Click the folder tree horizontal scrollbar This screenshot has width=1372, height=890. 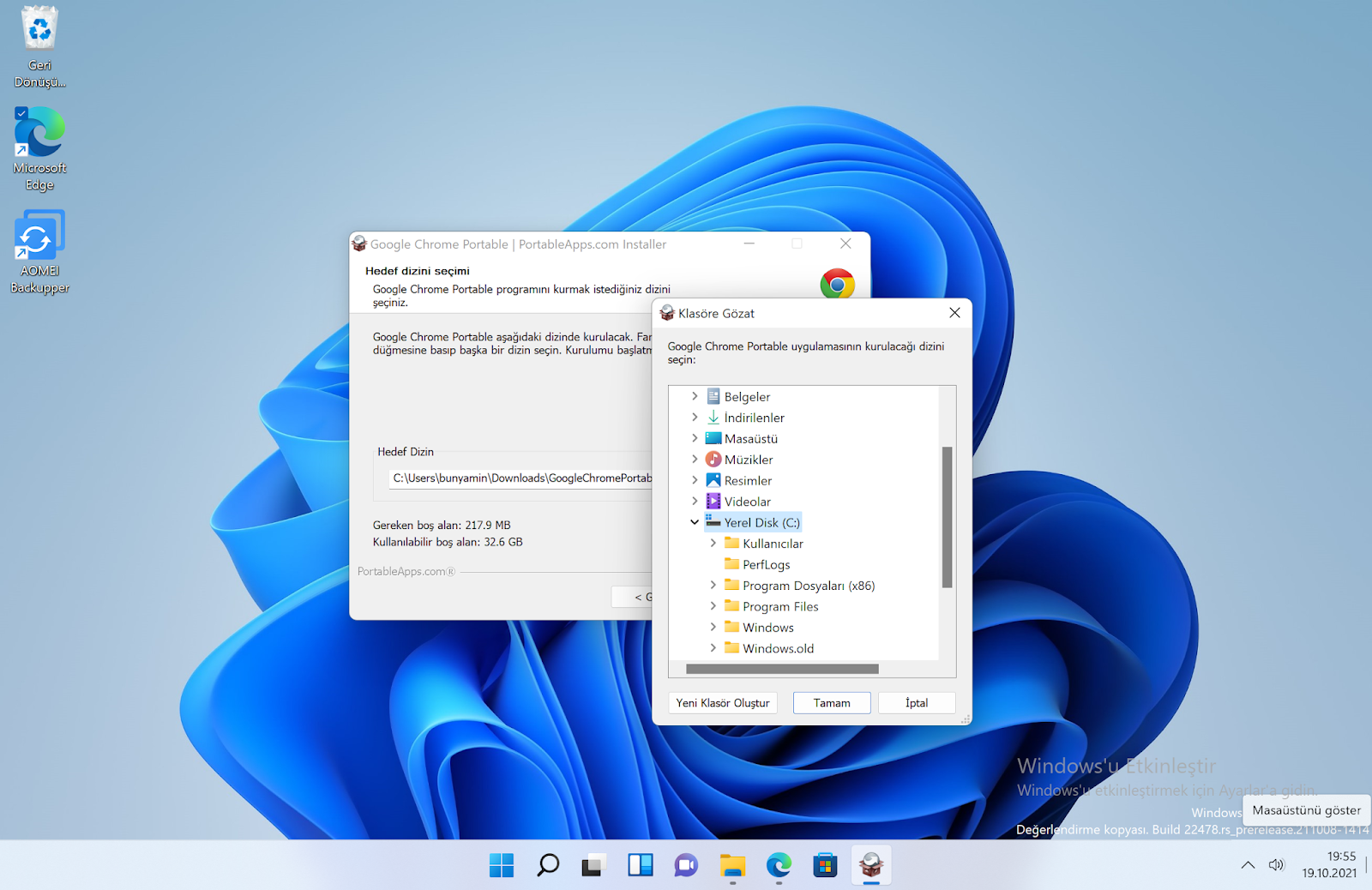(782, 669)
